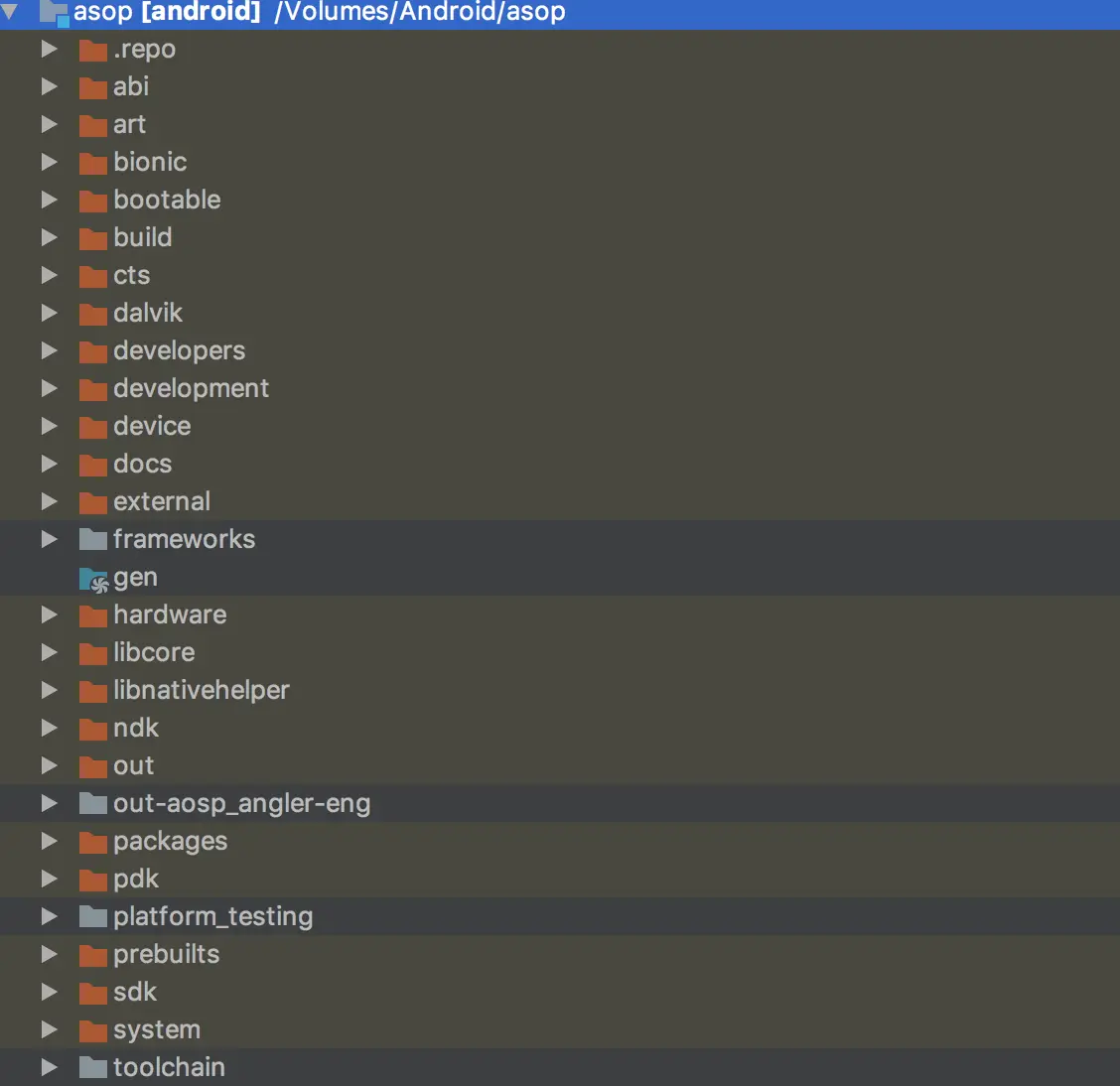
Task: Expand the build folder arrow
Action: point(50,237)
